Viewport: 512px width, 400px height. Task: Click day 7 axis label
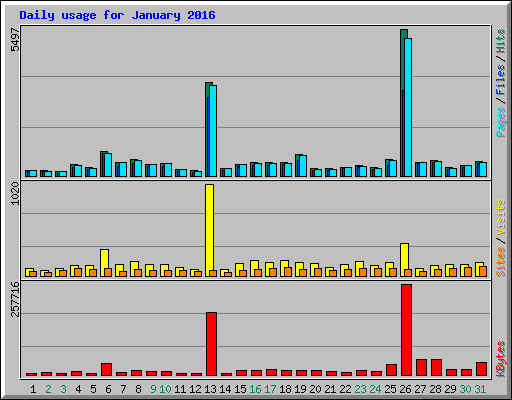point(123,389)
